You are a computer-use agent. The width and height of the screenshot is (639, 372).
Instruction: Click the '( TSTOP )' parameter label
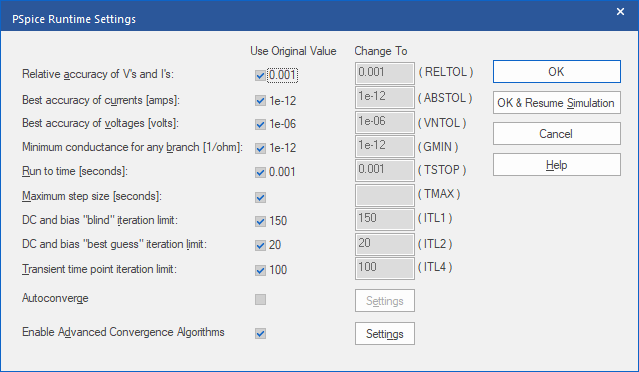click(x=442, y=169)
